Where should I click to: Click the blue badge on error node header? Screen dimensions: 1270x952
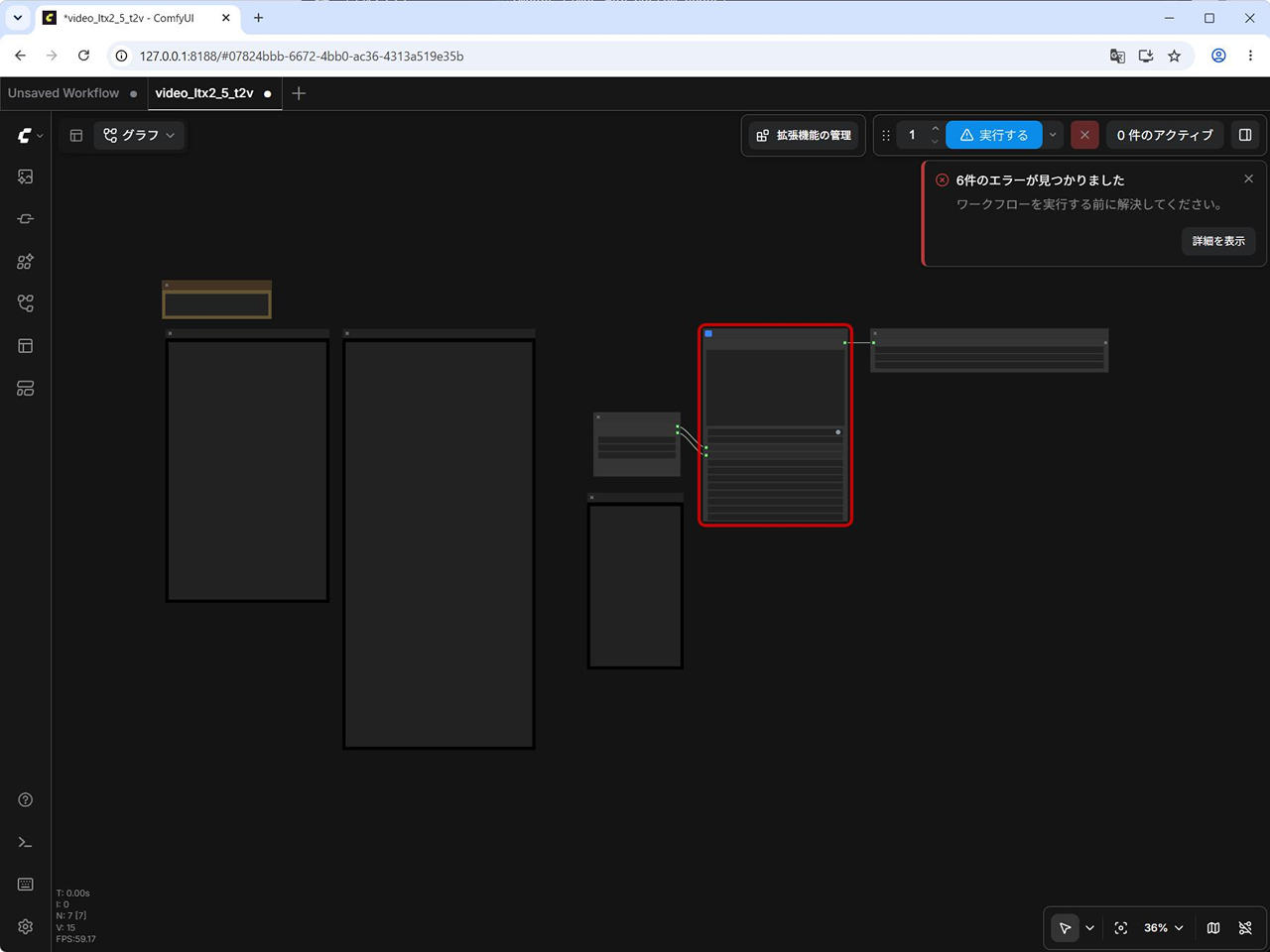(x=708, y=334)
